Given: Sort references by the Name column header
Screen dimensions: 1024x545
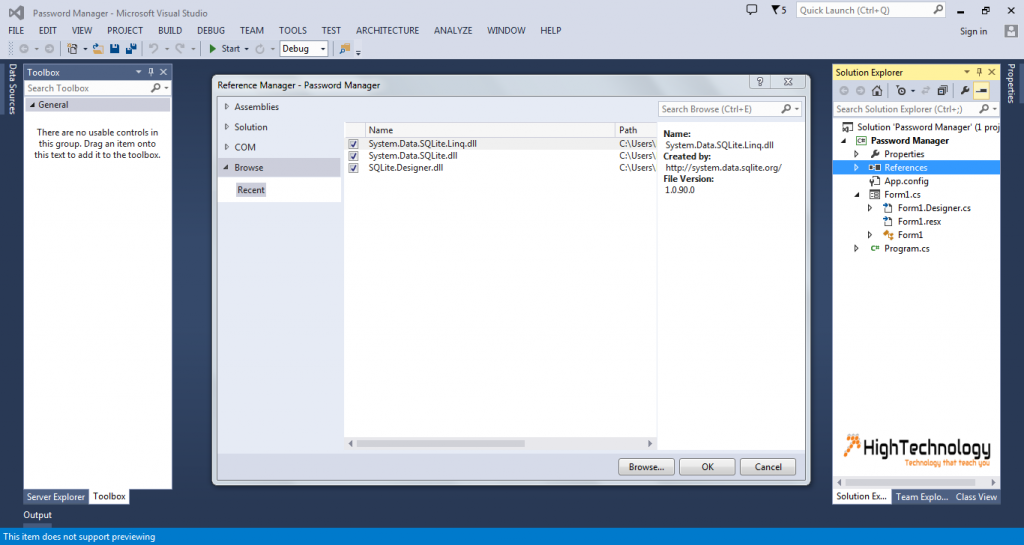Looking at the screenshot, I should tap(490, 130).
